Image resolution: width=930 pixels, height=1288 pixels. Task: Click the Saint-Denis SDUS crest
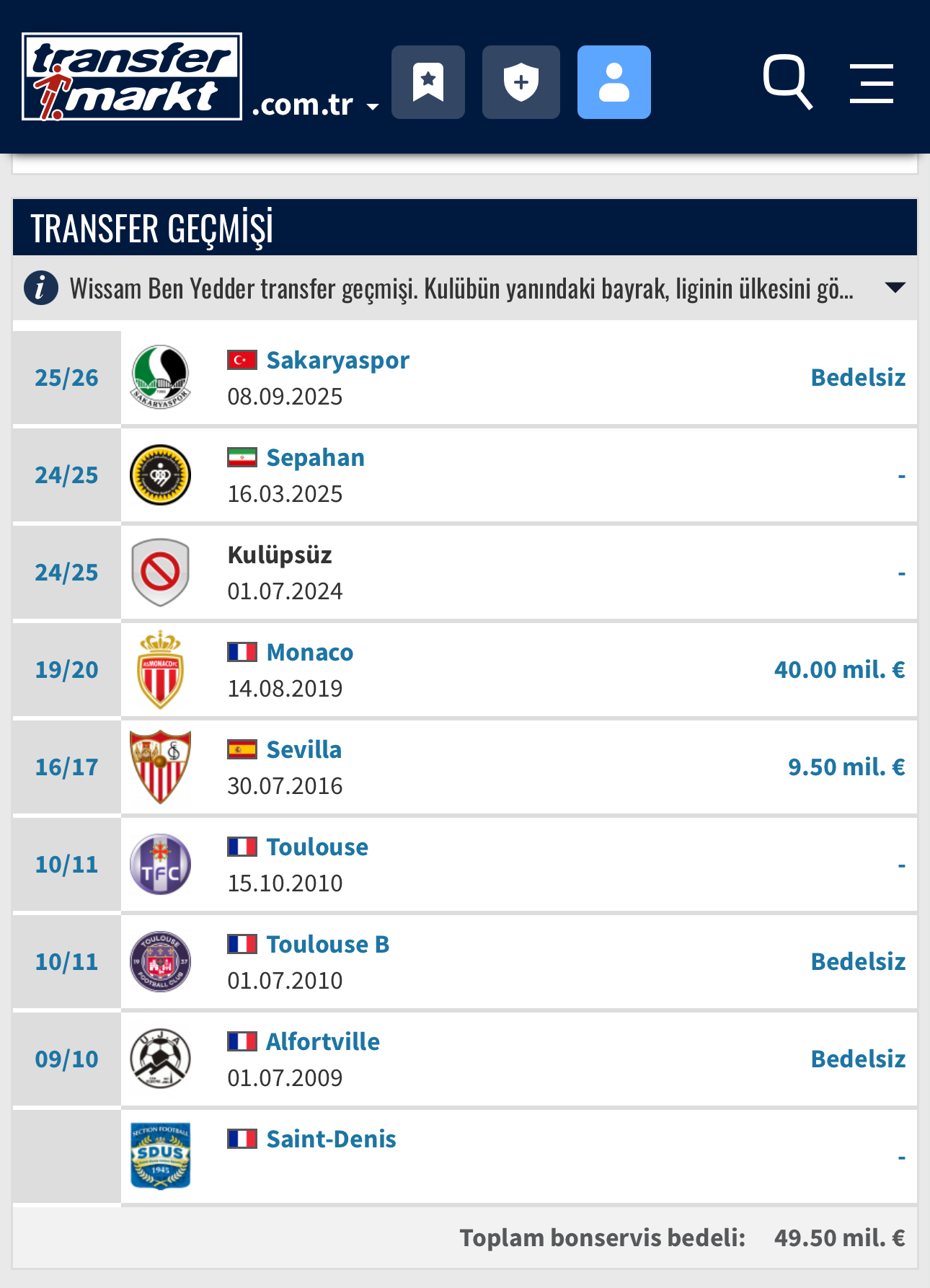[x=160, y=1156]
